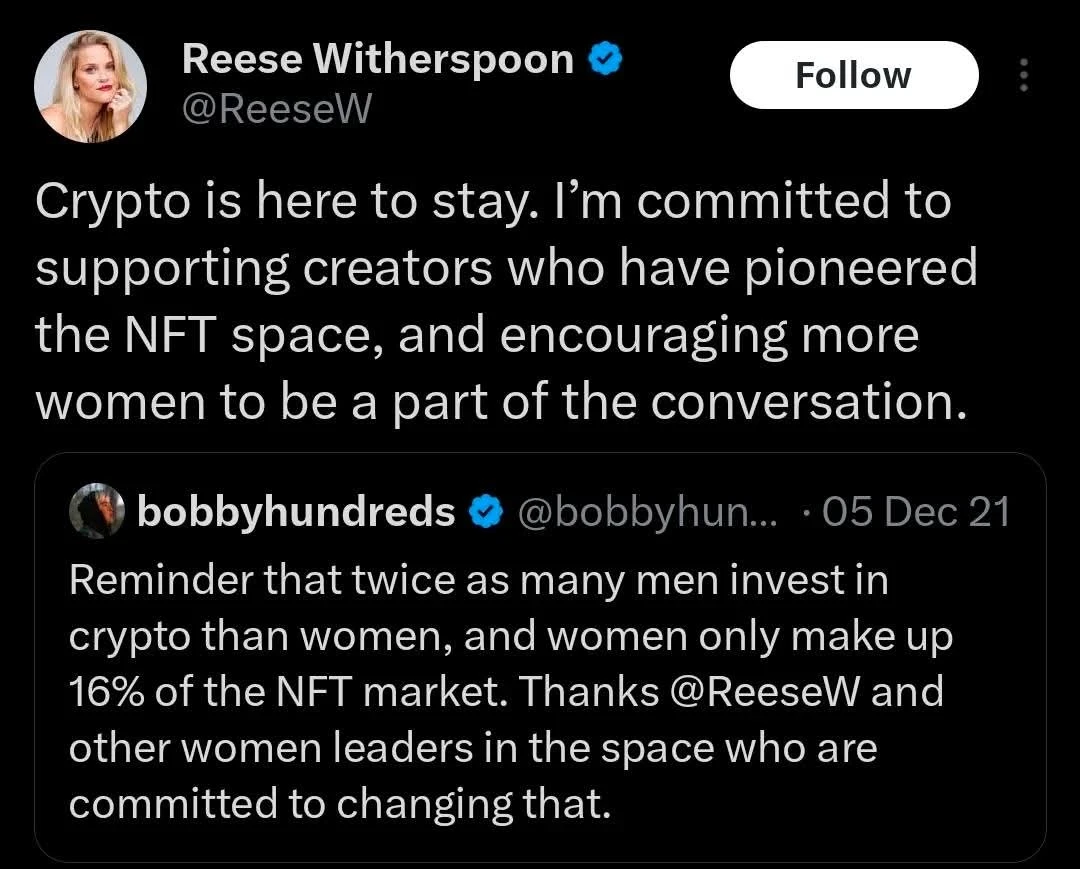Open the Reese Witherspoon display name
The image size is (1080, 869).
[378, 60]
